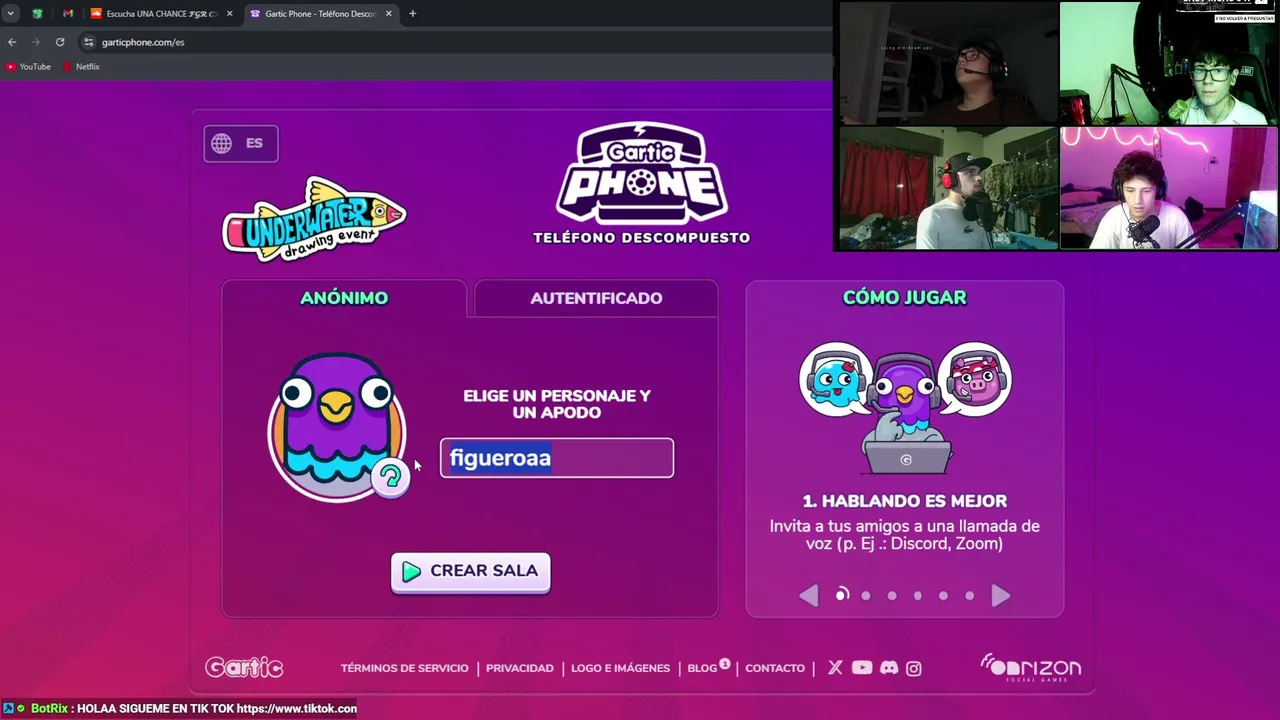
Task: Select the fourth how-to-play slide dot
Action: pos(918,596)
